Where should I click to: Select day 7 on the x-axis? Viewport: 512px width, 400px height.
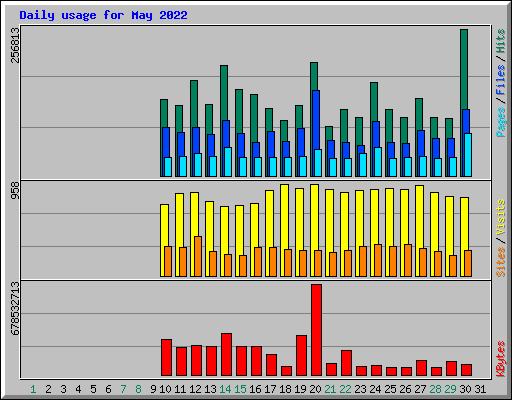click(x=123, y=389)
